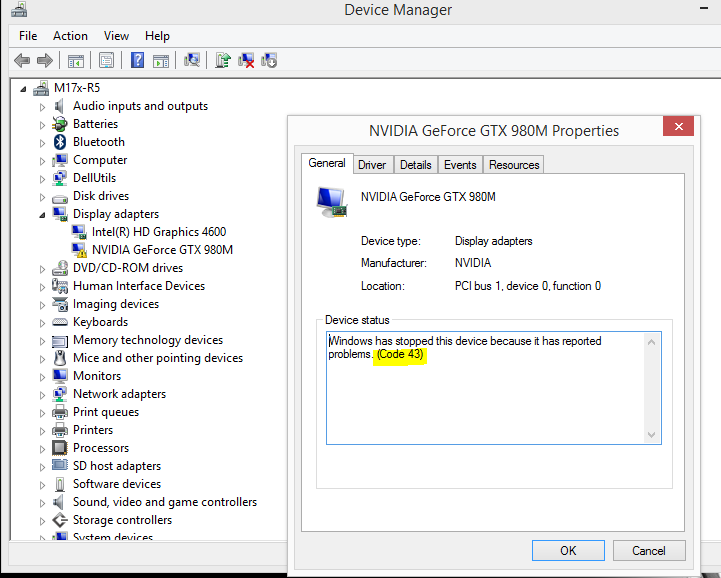
Task: Click the Processors category icon
Action: click(x=60, y=448)
